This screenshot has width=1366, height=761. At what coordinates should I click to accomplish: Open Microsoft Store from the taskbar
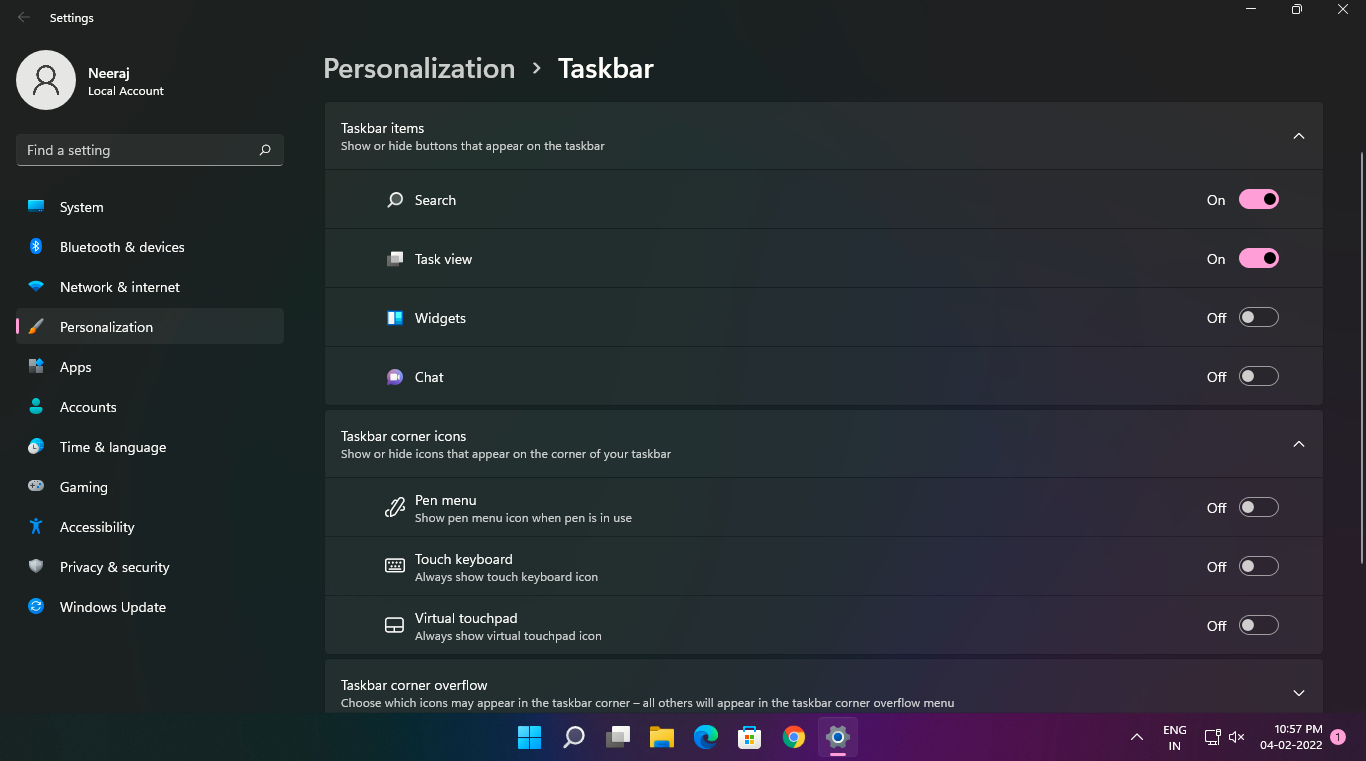[750, 738]
